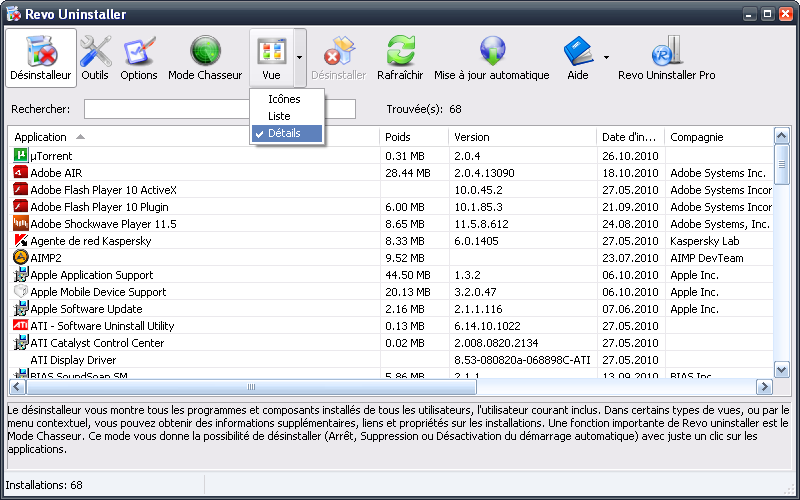800x500 pixels.
Task: Select ATI Catalyst Control Center icon
Action: pos(20,342)
